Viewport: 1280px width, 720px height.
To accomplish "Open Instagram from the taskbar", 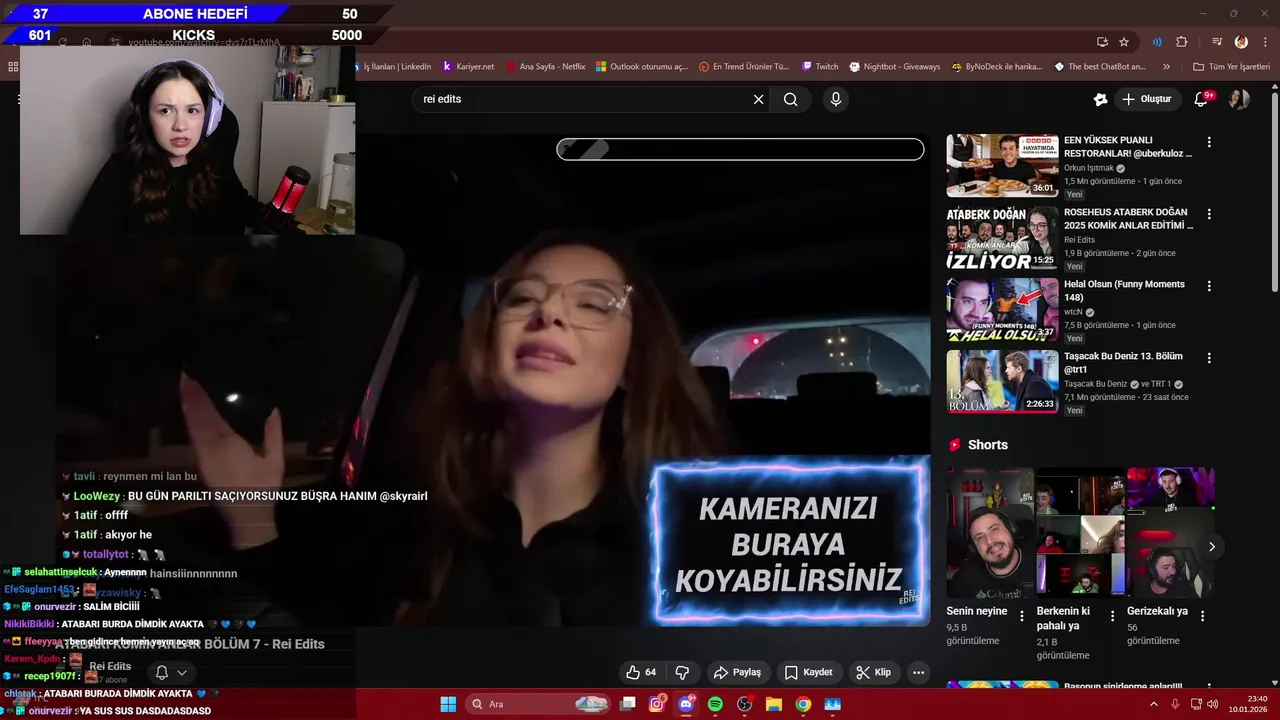I will click(x=657, y=704).
